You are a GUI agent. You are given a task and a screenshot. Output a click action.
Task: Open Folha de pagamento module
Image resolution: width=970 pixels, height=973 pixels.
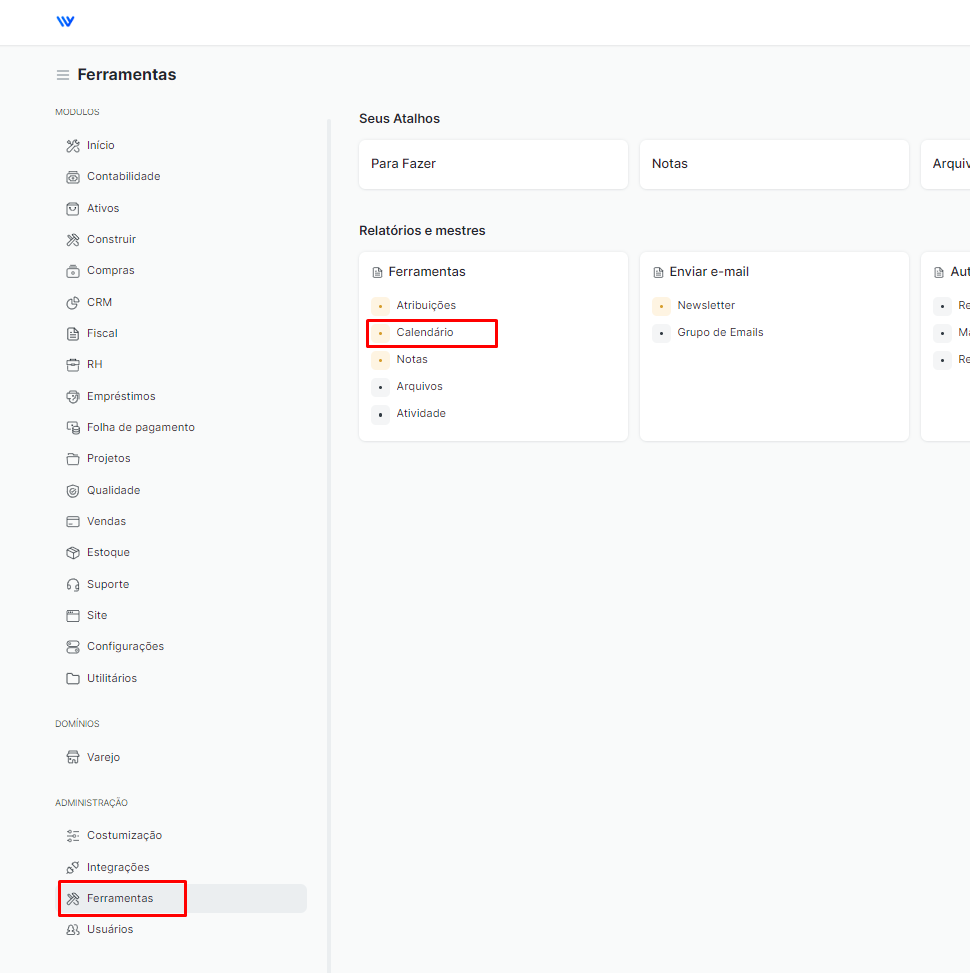[x=140, y=427]
